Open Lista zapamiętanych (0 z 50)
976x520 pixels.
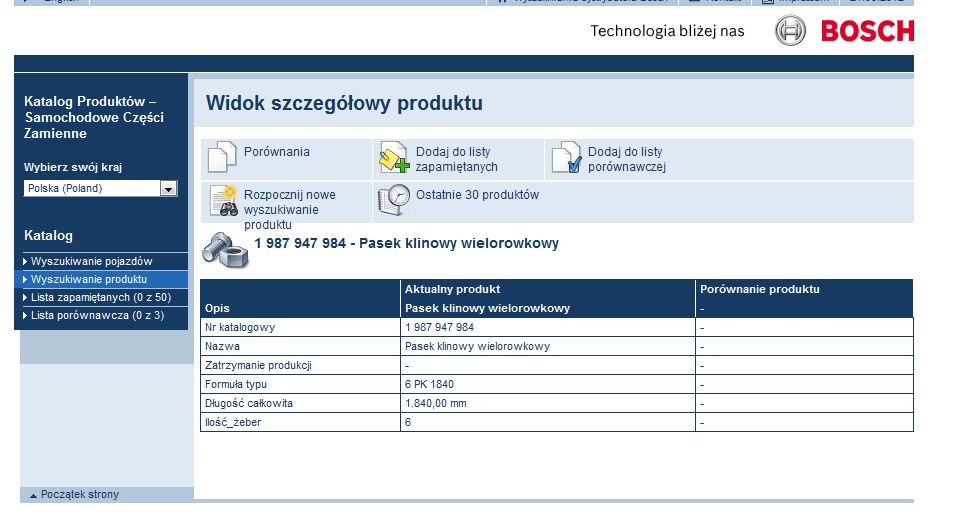pyautogui.click(x=101, y=297)
